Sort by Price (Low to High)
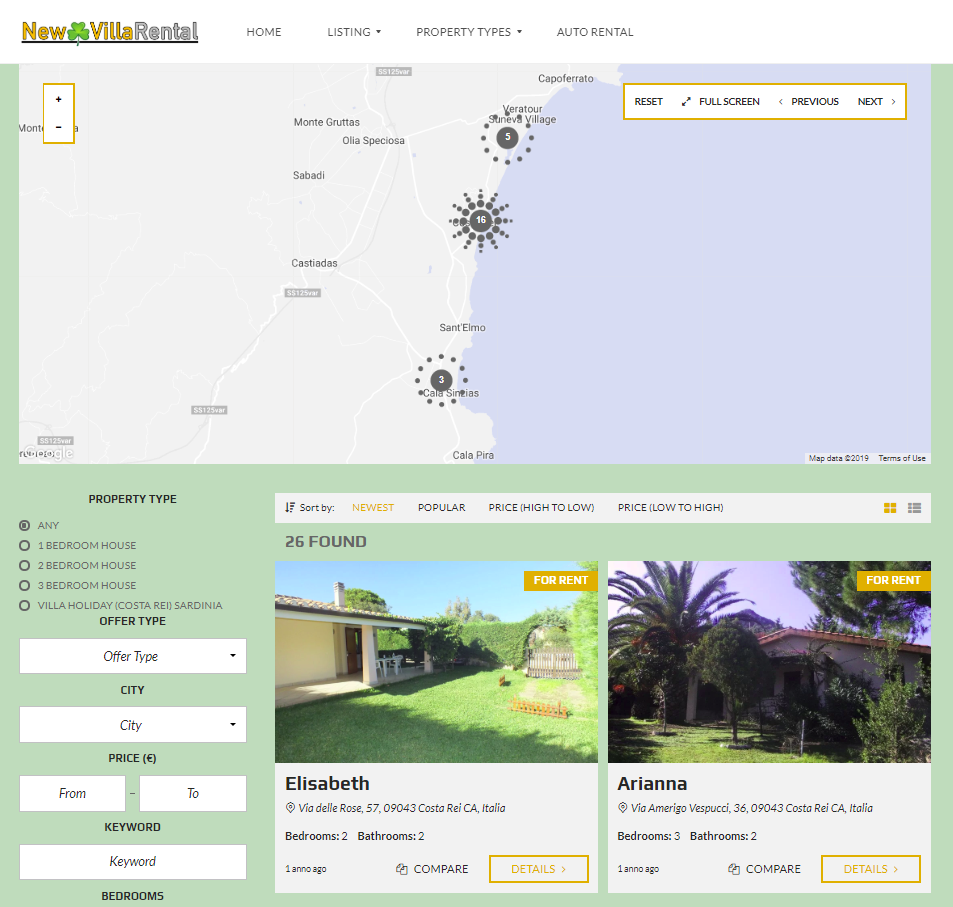Viewport: 953px width, 907px height. click(670, 508)
